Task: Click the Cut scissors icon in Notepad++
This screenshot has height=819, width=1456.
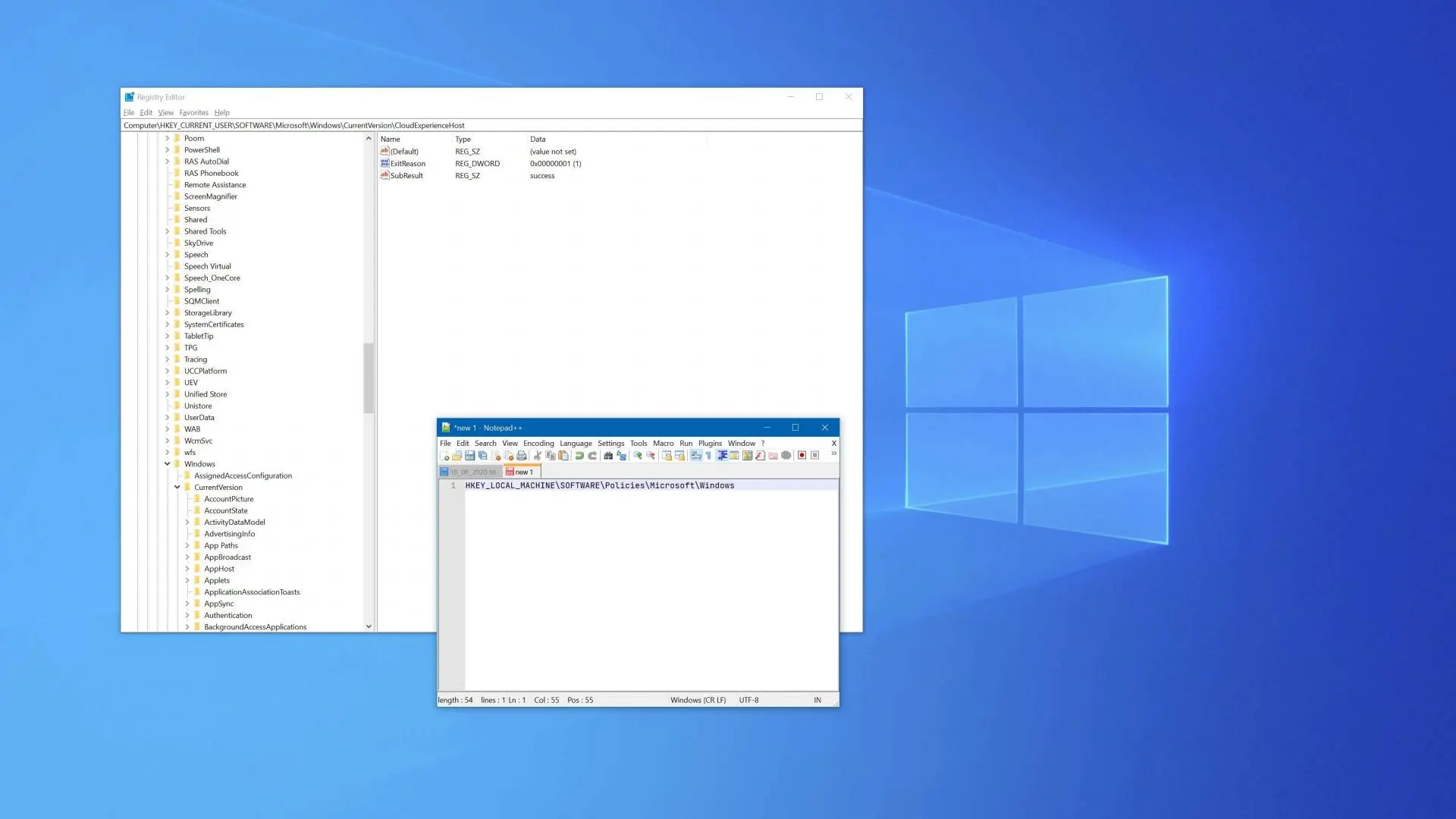Action: pos(537,455)
